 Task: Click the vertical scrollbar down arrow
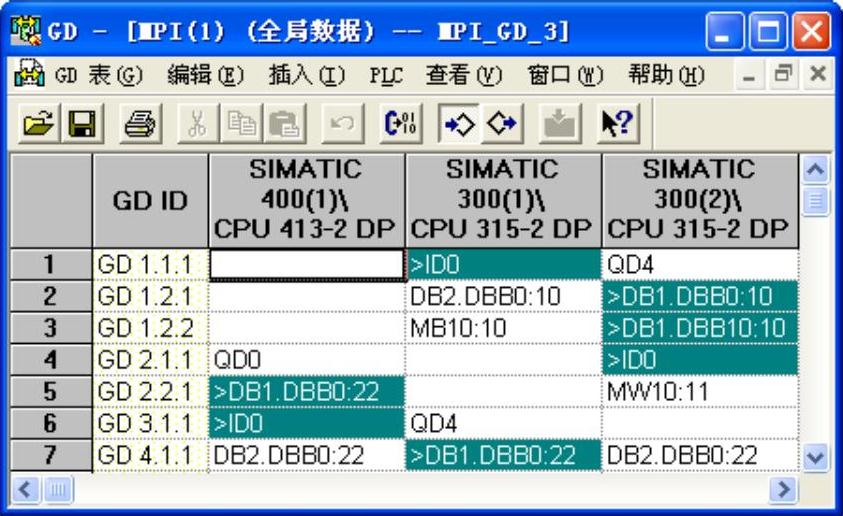pos(815,457)
